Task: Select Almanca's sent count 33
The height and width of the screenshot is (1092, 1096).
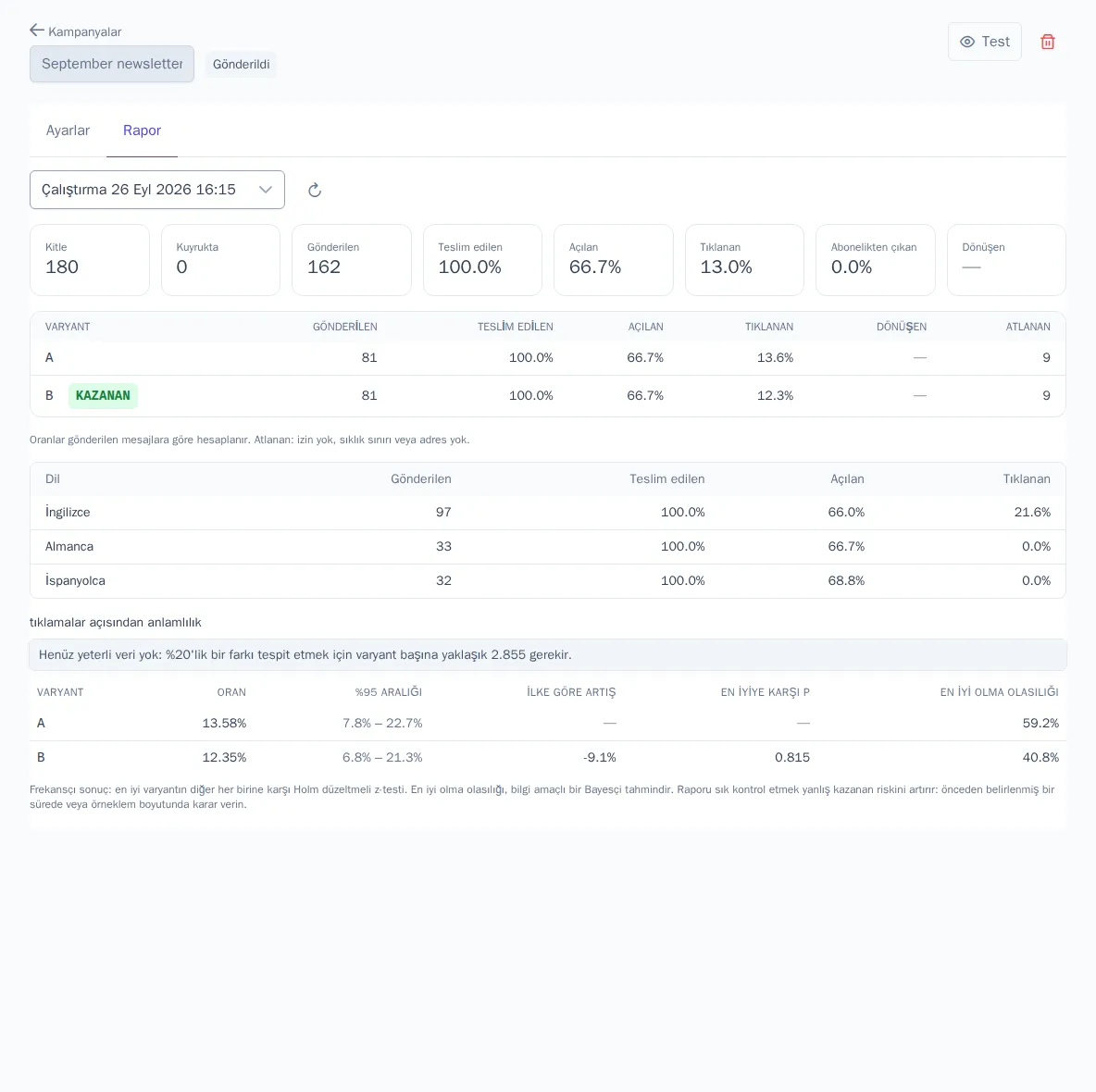Action: coord(443,546)
